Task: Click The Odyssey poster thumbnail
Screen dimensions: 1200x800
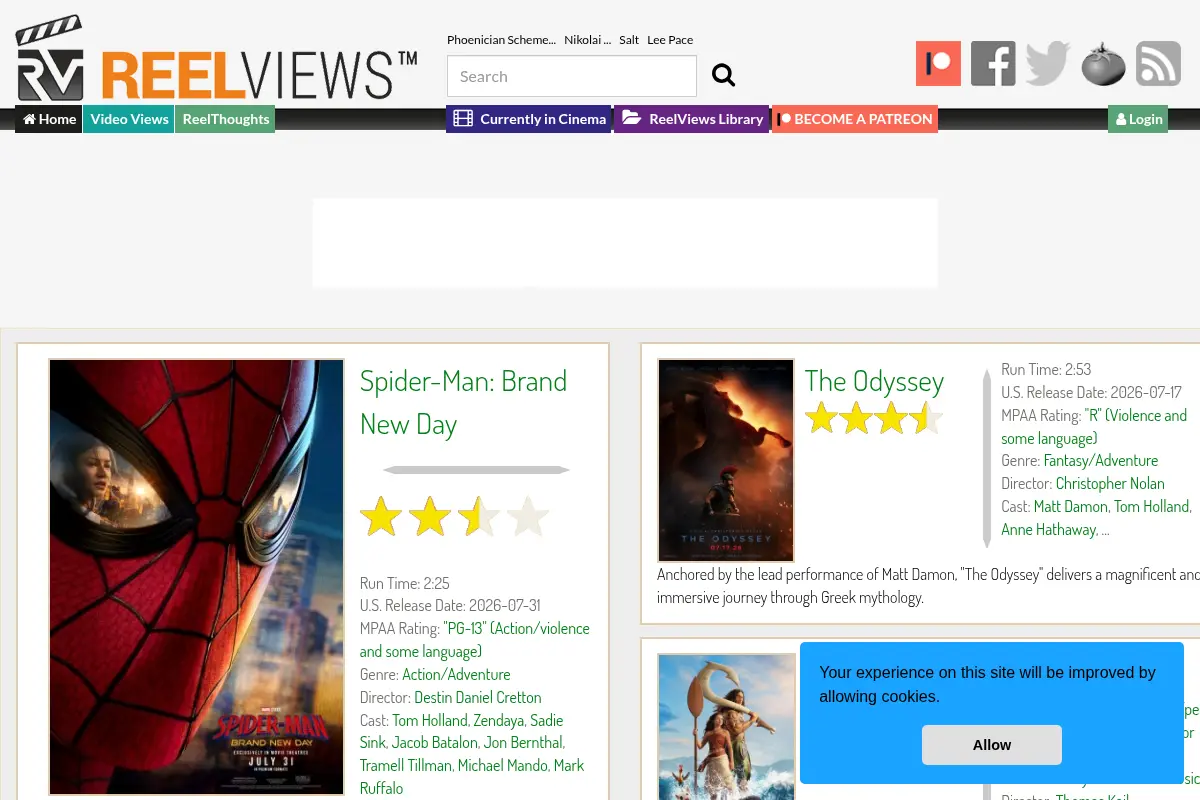Action: 726,460
